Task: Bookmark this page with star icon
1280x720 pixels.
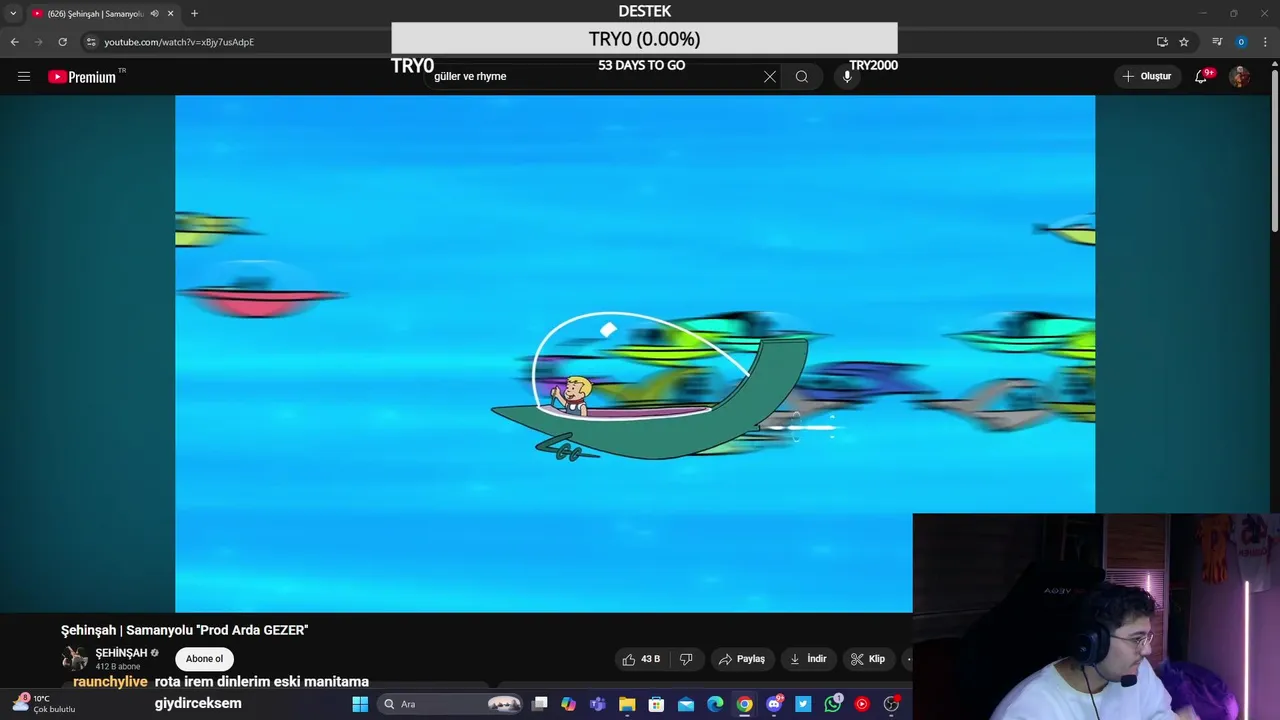Action: pyautogui.click(x=1184, y=42)
